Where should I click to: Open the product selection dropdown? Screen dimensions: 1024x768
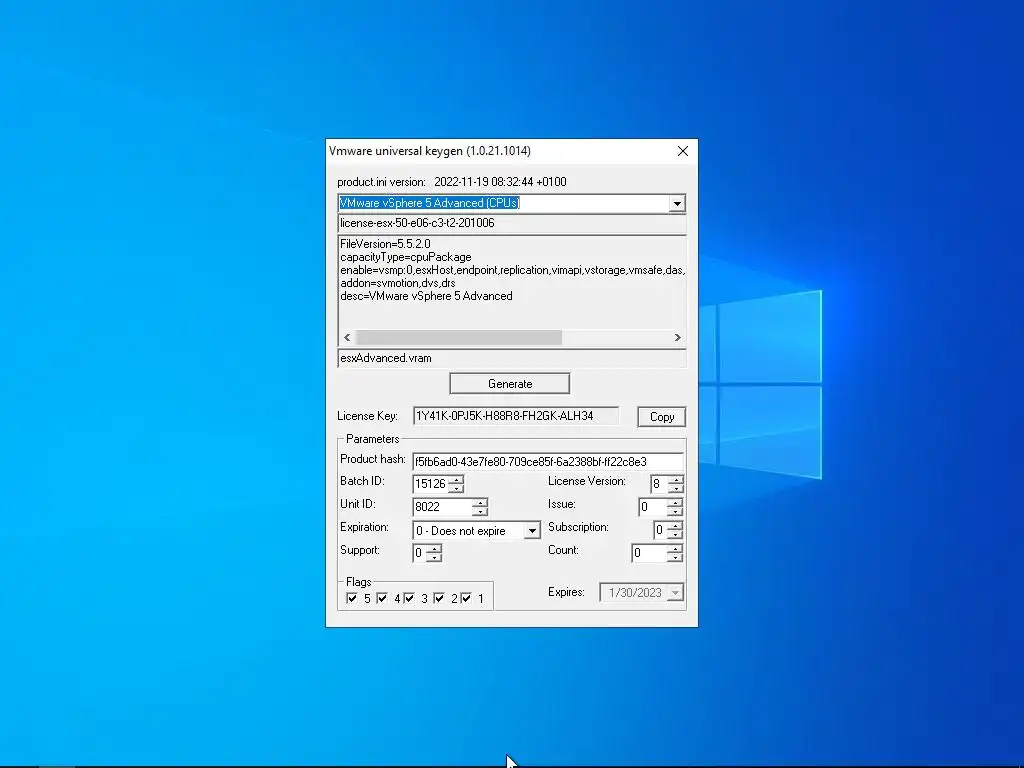coord(677,204)
